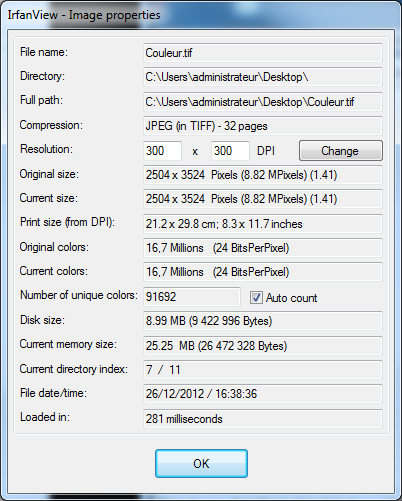The image size is (402, 501).
Task: Click the Disk size field
Action: (263, 321)
